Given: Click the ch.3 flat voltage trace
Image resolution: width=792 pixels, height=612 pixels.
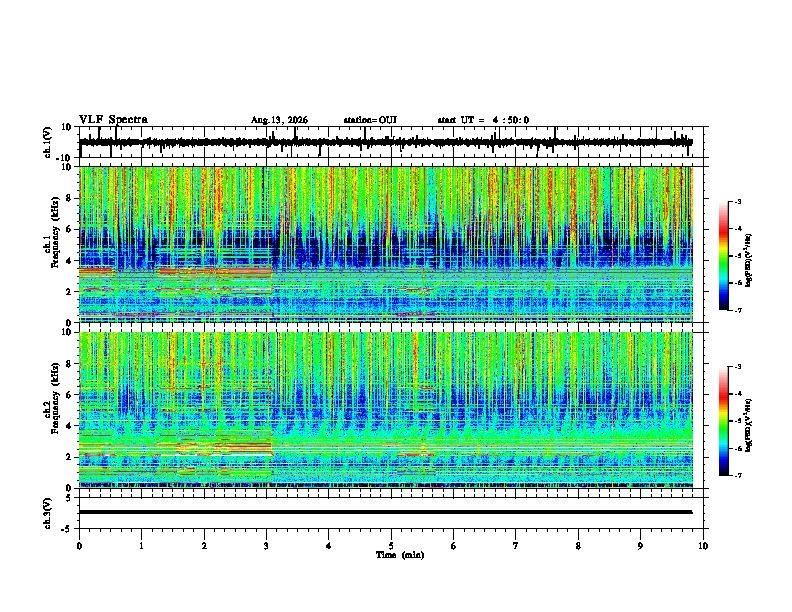Looking at the screenshot, I should point(386,512).
